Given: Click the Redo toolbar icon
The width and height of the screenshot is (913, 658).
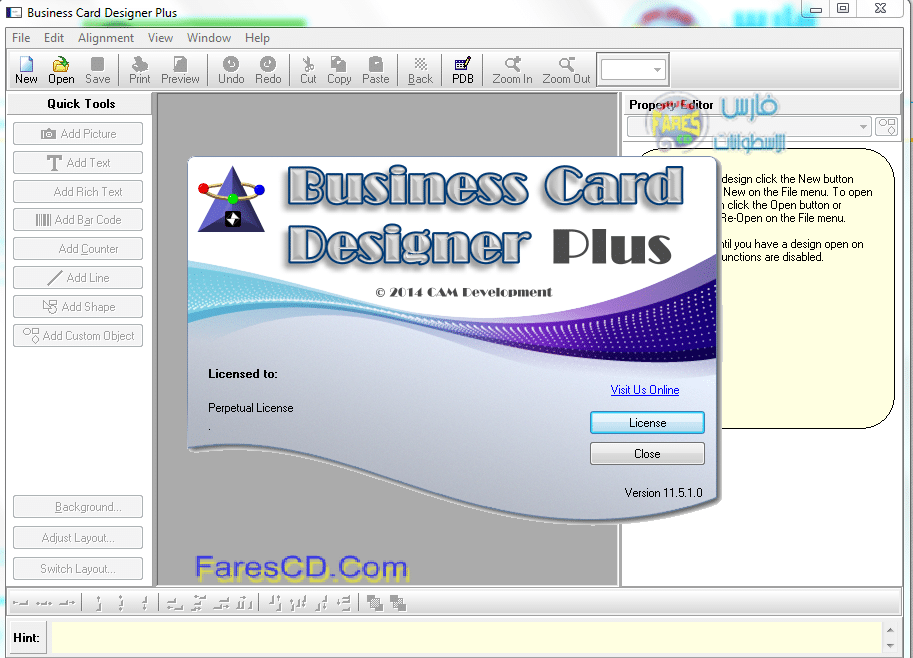Looking at the screenshot, I should [268, 70].
